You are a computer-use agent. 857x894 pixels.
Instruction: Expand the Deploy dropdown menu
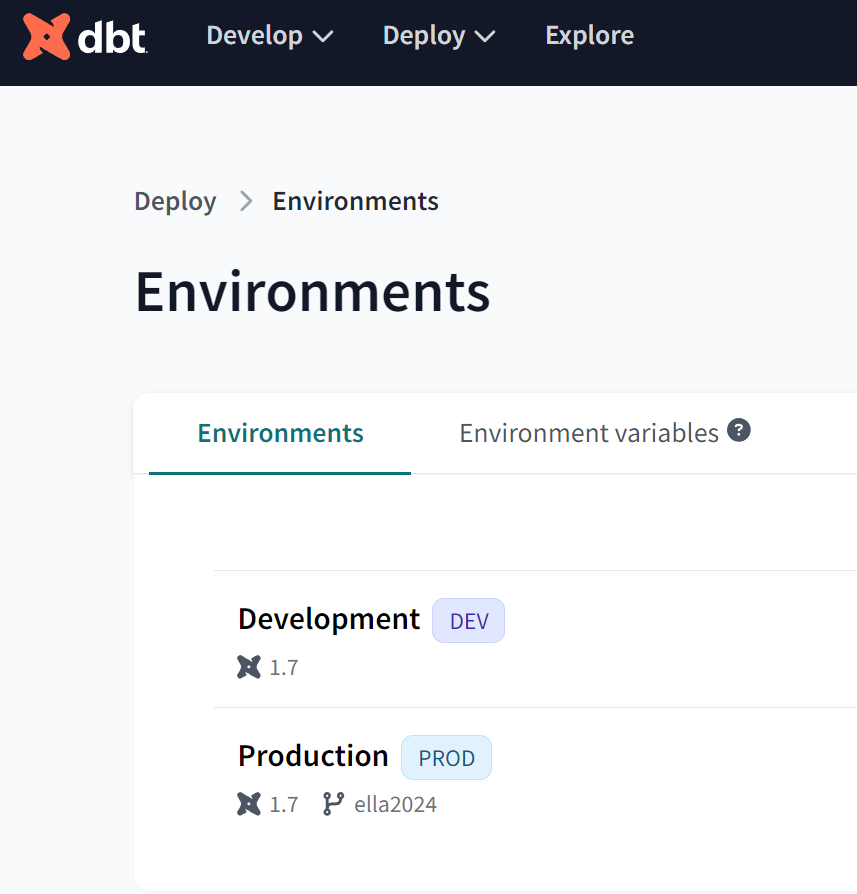point(439,36)
